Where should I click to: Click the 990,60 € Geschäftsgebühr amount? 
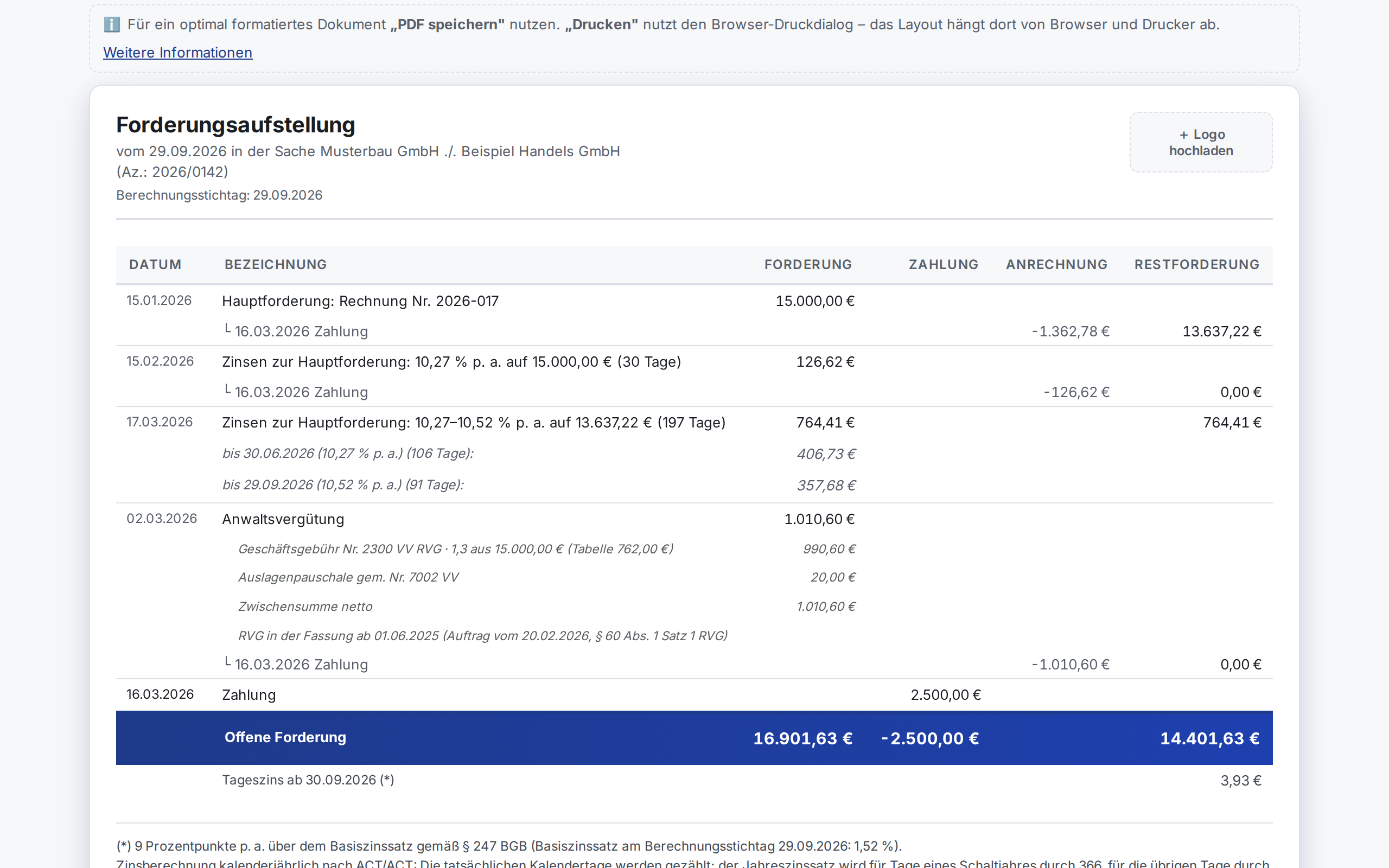coord(830,549)
